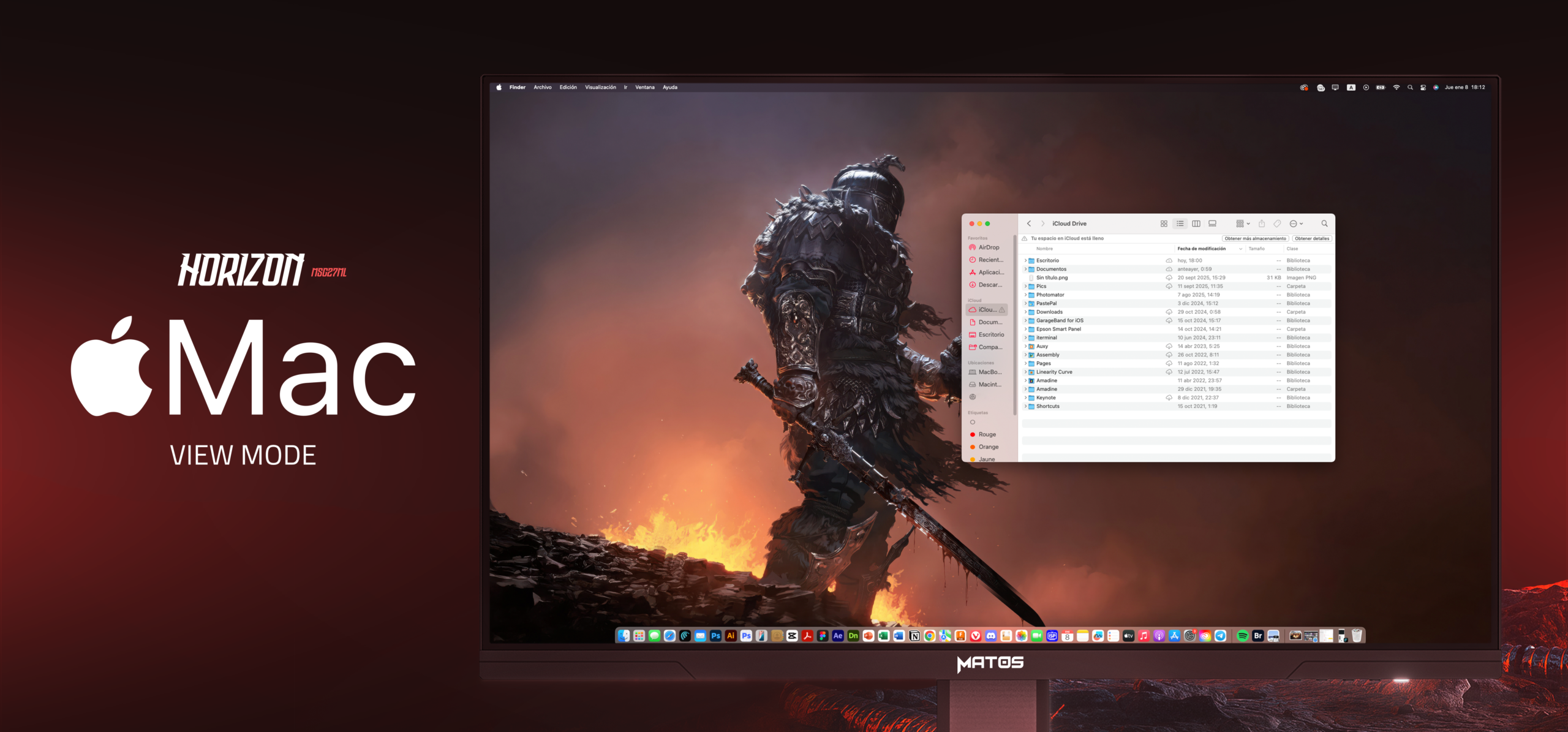The image size is (1568, 732).
Task: Click Obtener detalles button
Action: 1311,238
